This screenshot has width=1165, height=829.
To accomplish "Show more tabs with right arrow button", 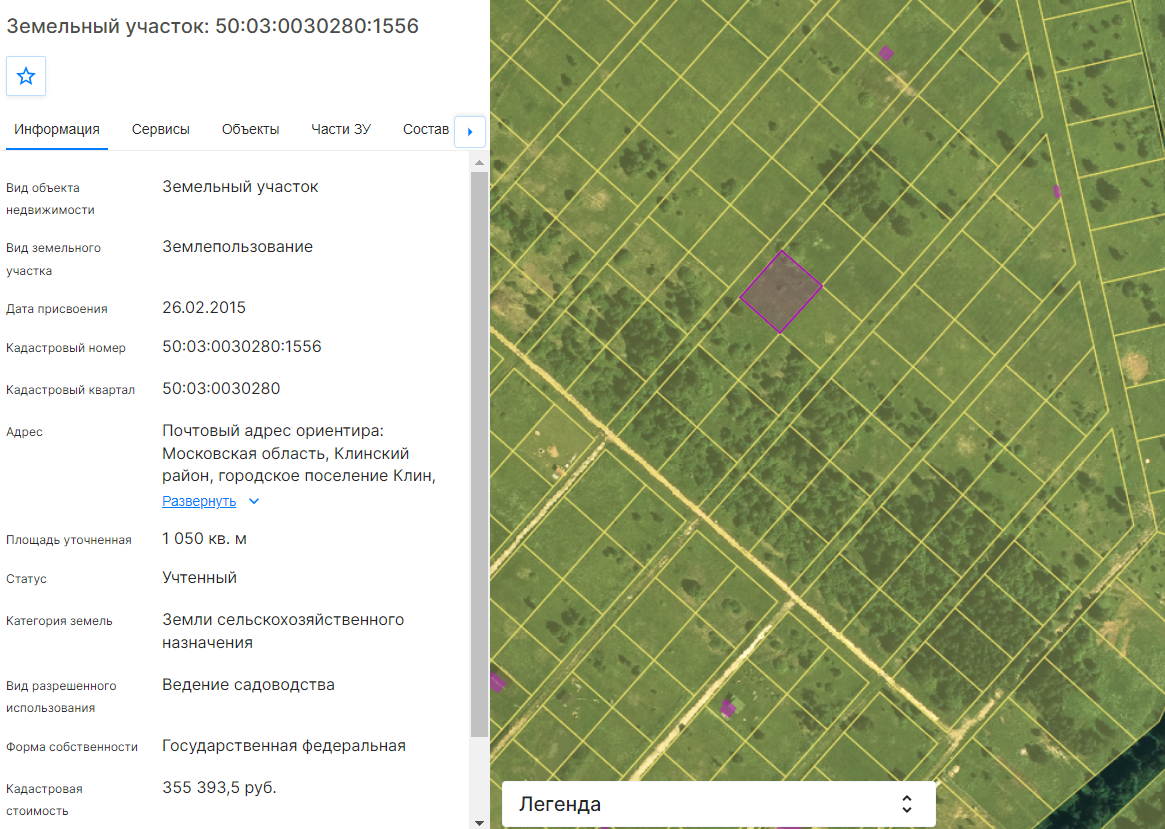I will 470,131.
